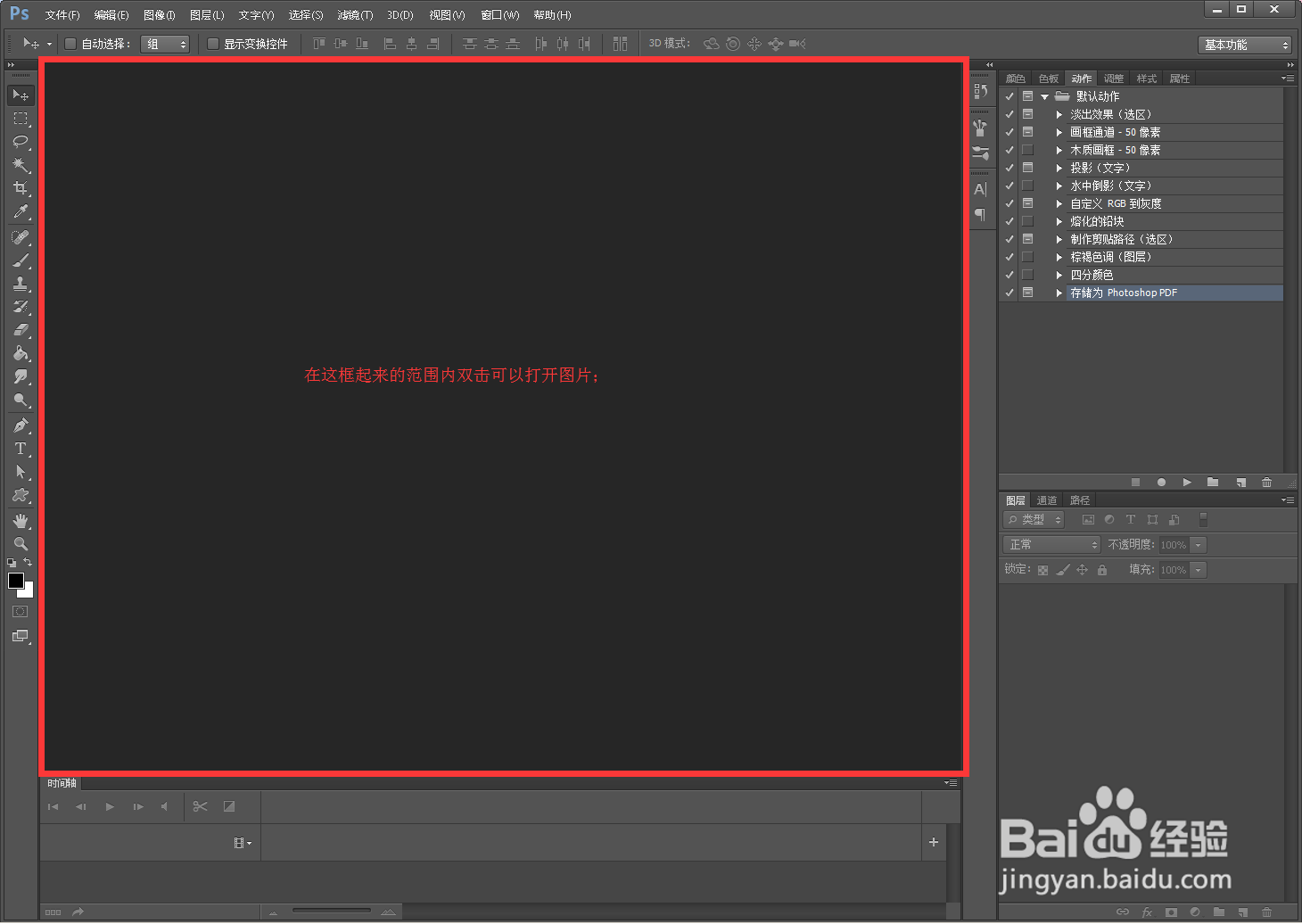Open the 不透明度 opacity dropdown arrow
Screen dimensions: 1302x924
click(1199, 545)
